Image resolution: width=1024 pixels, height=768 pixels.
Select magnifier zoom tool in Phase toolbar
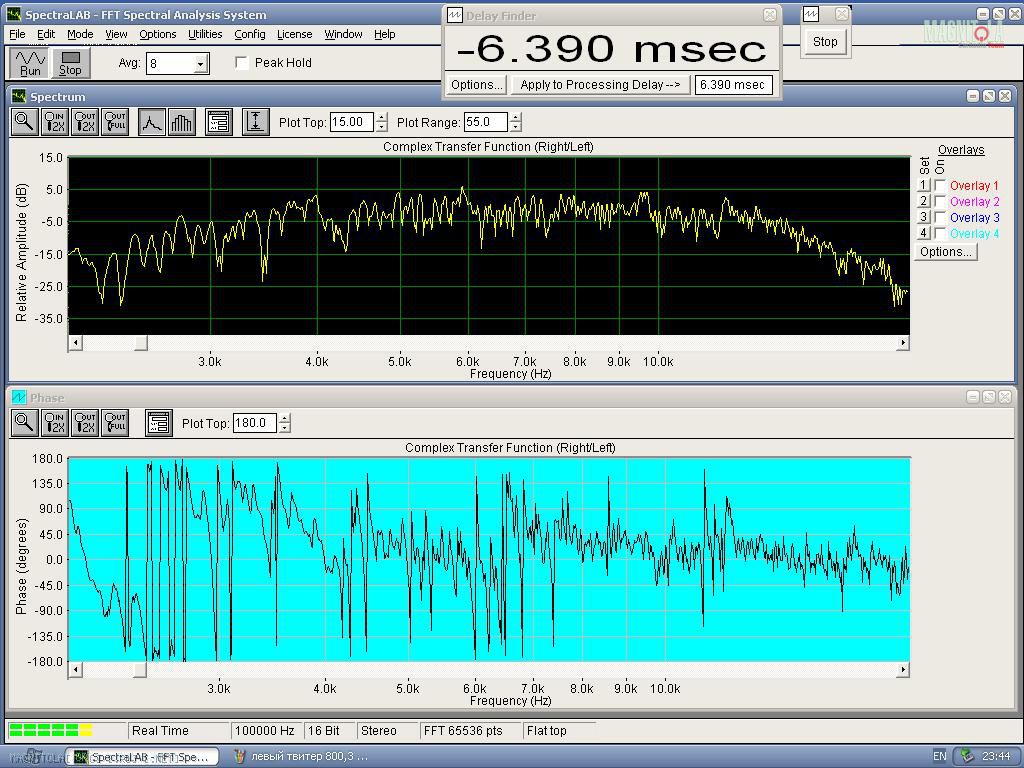click(24, 423)
